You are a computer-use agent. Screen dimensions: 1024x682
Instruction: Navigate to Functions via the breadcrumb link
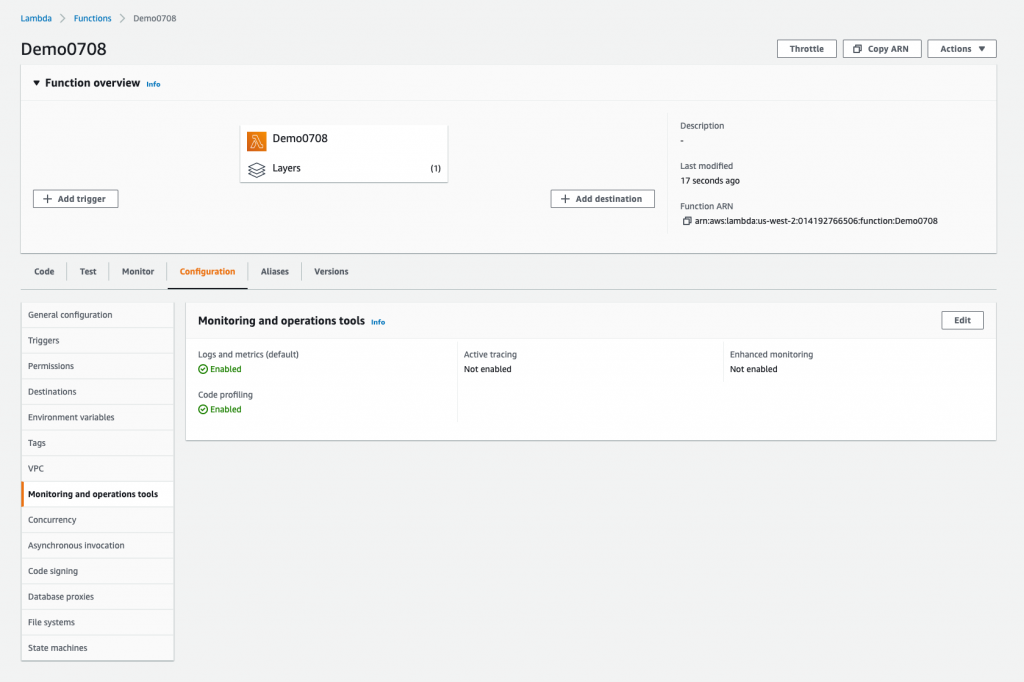pyautogui.click(x=92, y=17)
